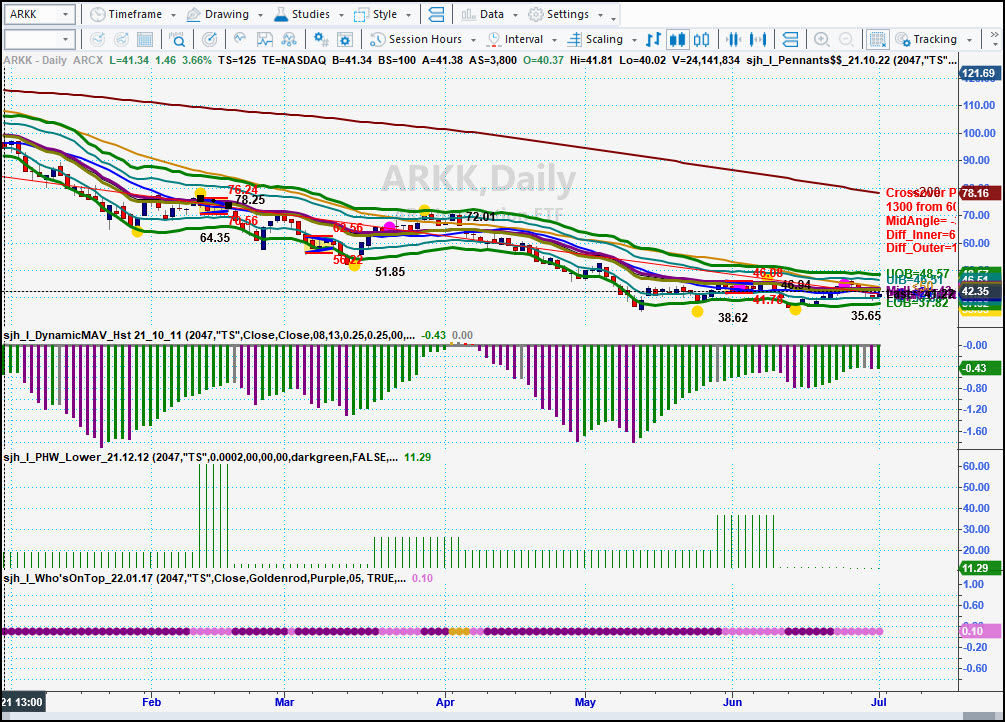The height and width of the screenshot is (722, 1005).
Task: Click the Session Hours clock icon
Action: click(x=378, y=40)
